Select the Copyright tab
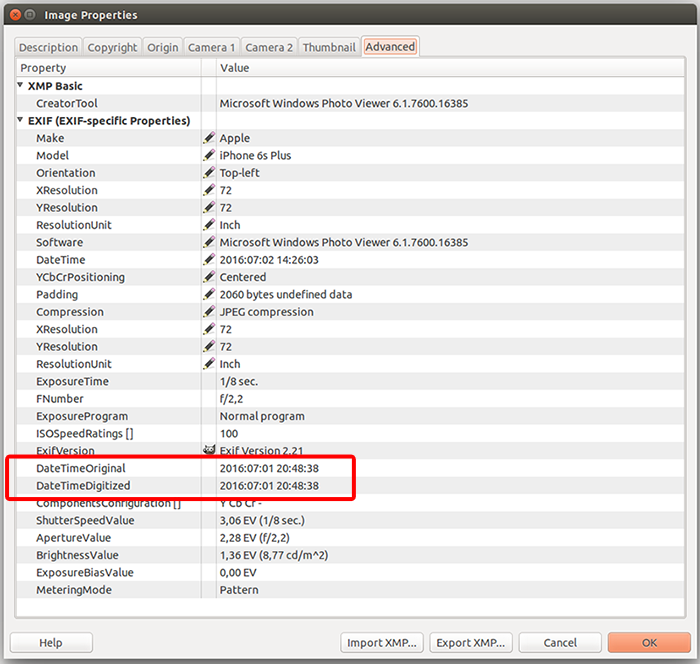 (112, 47)
